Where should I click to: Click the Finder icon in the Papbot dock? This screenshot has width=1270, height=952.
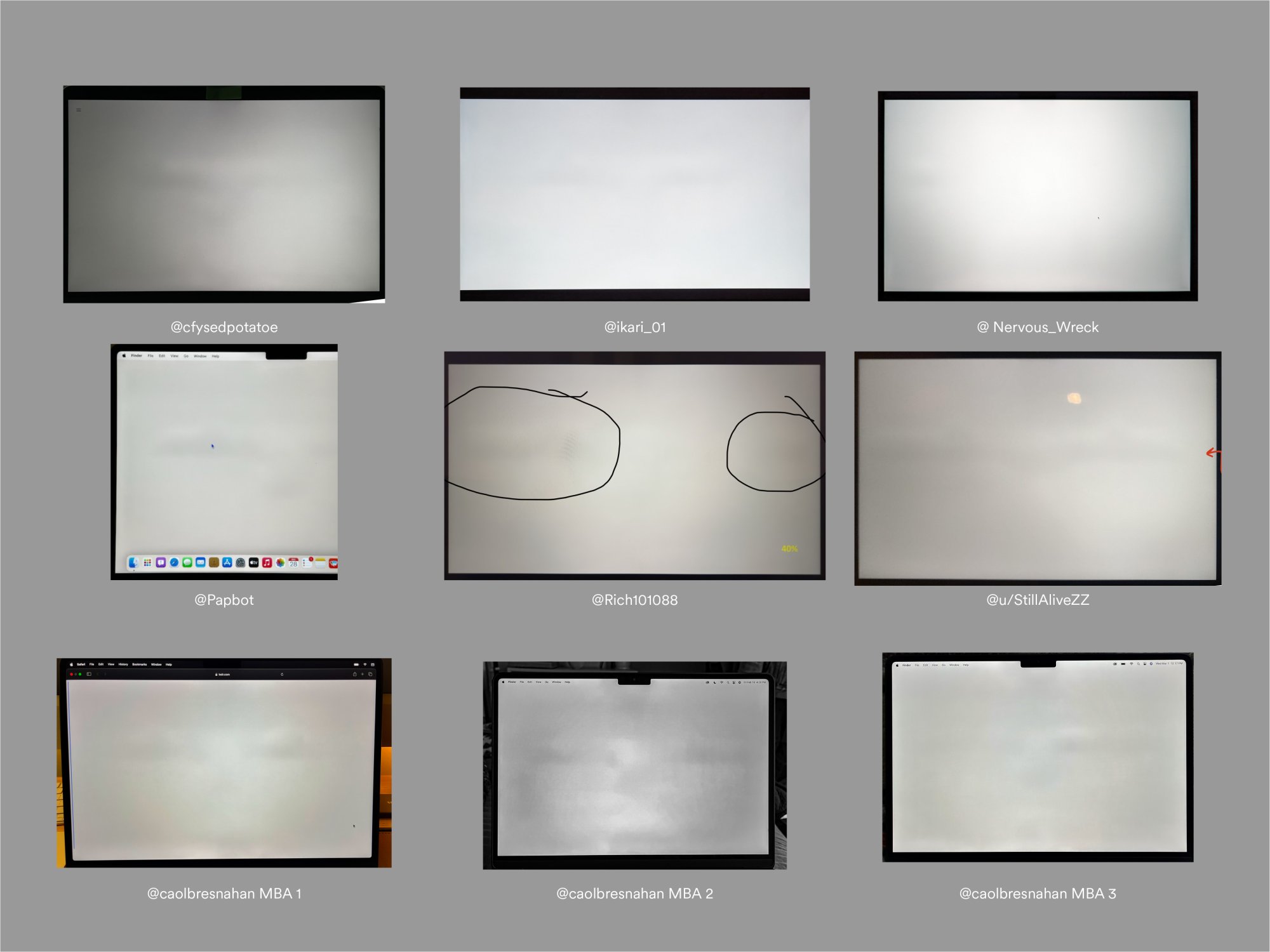(133, 562)
